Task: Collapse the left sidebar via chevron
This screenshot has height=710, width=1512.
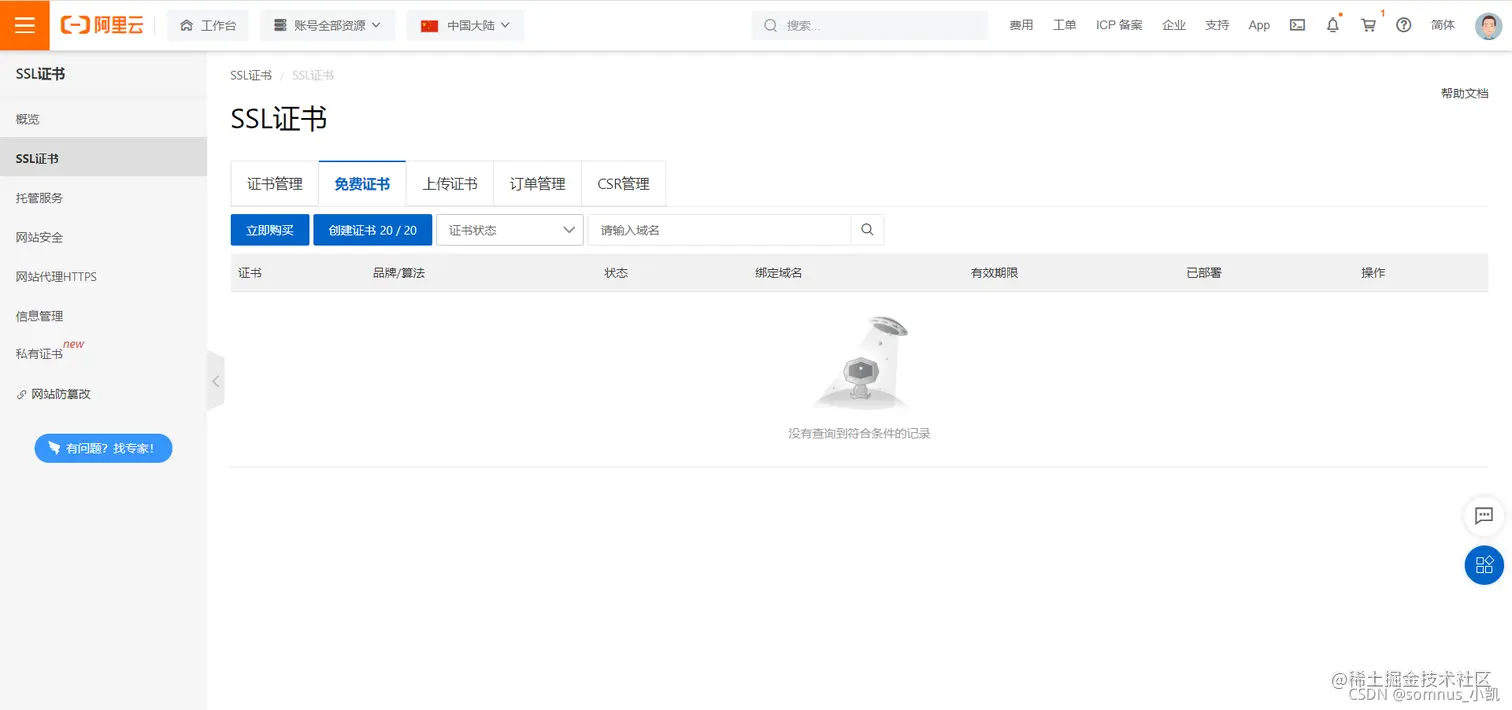Action: click(x=216, y=380)
